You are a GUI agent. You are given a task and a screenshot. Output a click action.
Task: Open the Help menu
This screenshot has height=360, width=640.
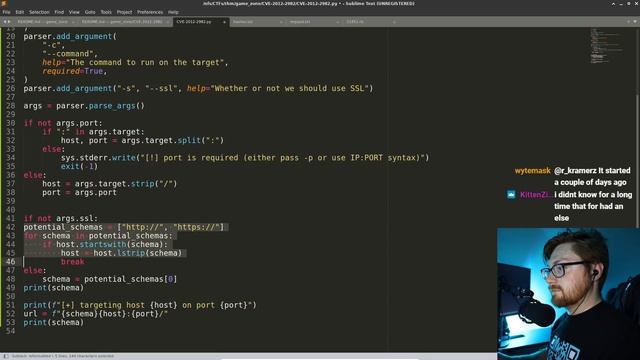click(173, 12)
